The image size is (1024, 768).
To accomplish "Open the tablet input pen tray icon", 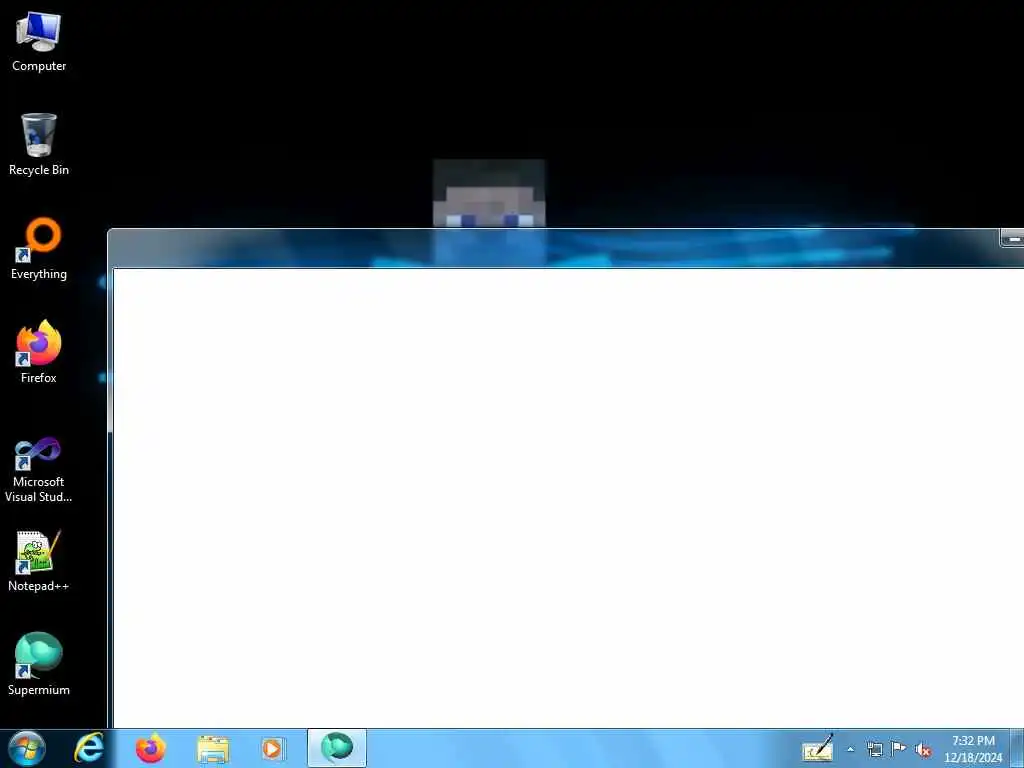I will (x=818, y=748).
